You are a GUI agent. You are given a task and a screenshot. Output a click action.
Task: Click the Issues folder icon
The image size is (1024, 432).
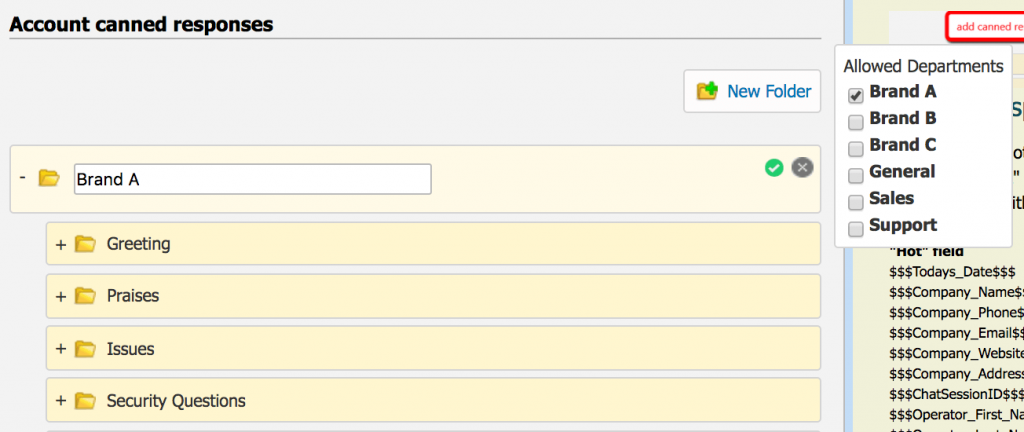point(85,350)
